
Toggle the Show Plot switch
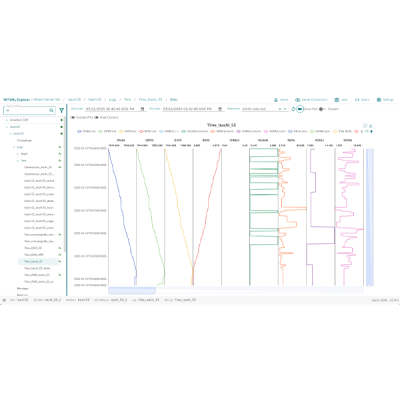coord(300,109)
